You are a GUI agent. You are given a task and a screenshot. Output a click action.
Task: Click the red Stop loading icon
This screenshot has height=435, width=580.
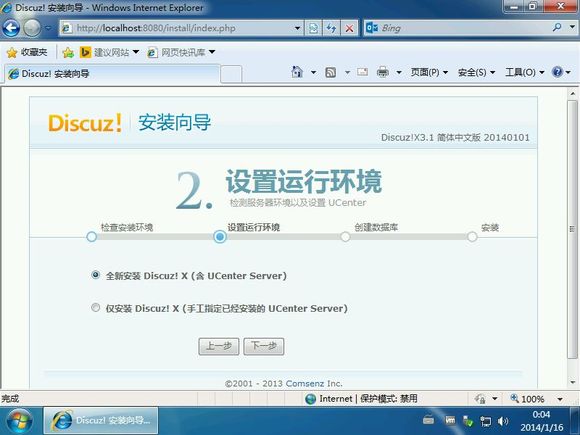click(349, 28)
